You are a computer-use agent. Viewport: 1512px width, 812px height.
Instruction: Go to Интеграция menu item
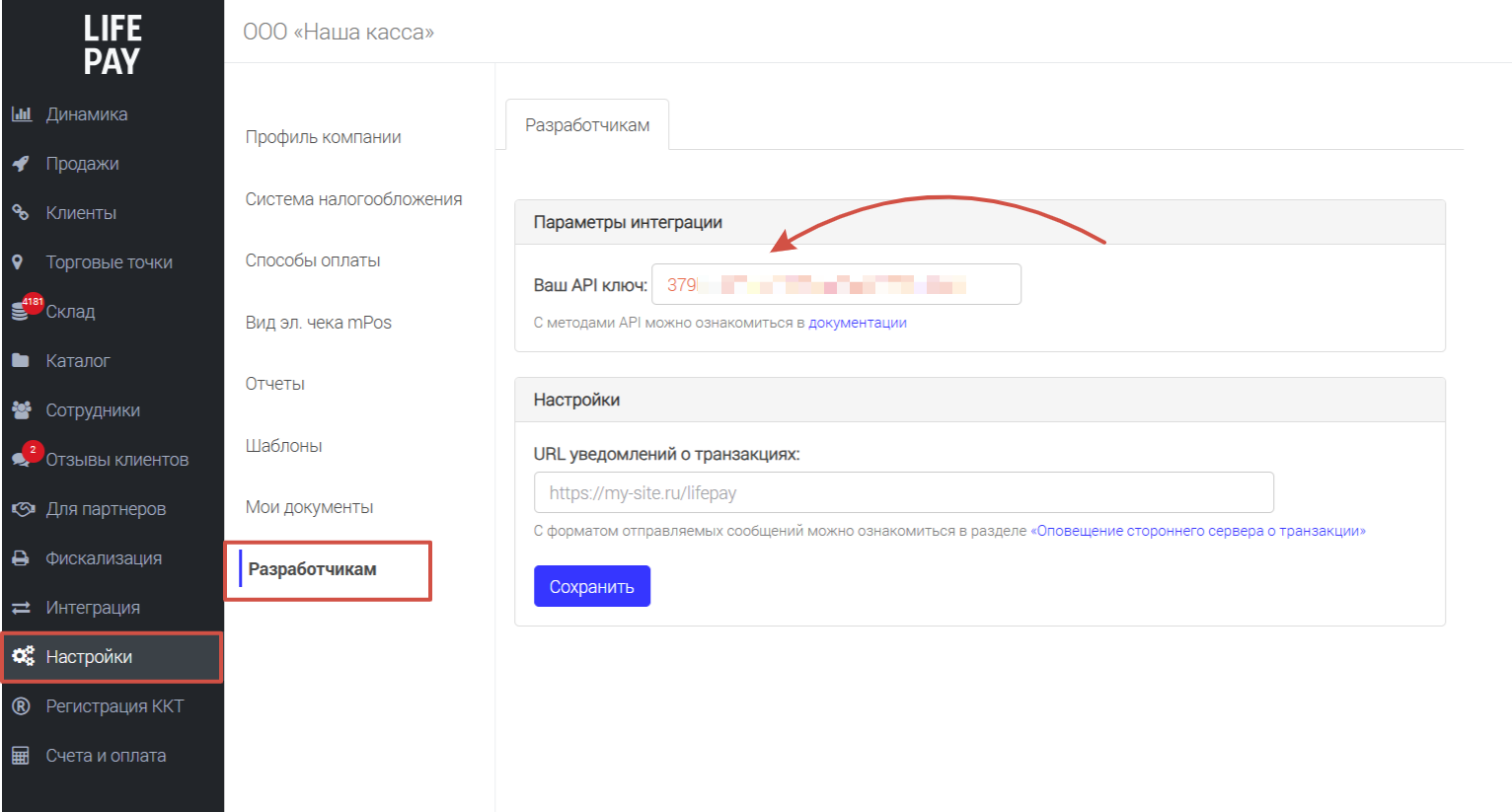tap(93, 608)
